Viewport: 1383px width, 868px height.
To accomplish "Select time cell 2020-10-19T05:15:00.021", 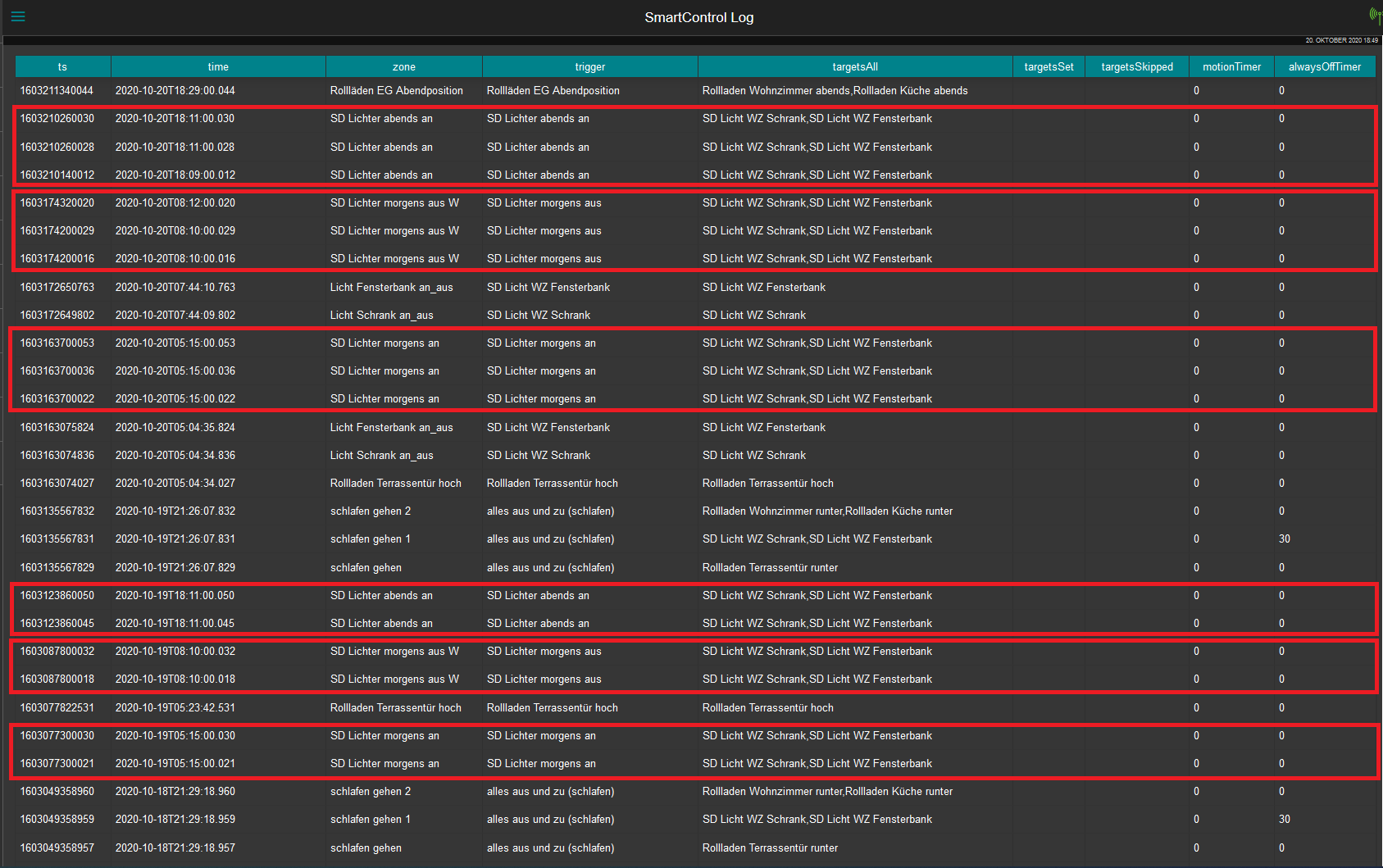I will (175, 763).
